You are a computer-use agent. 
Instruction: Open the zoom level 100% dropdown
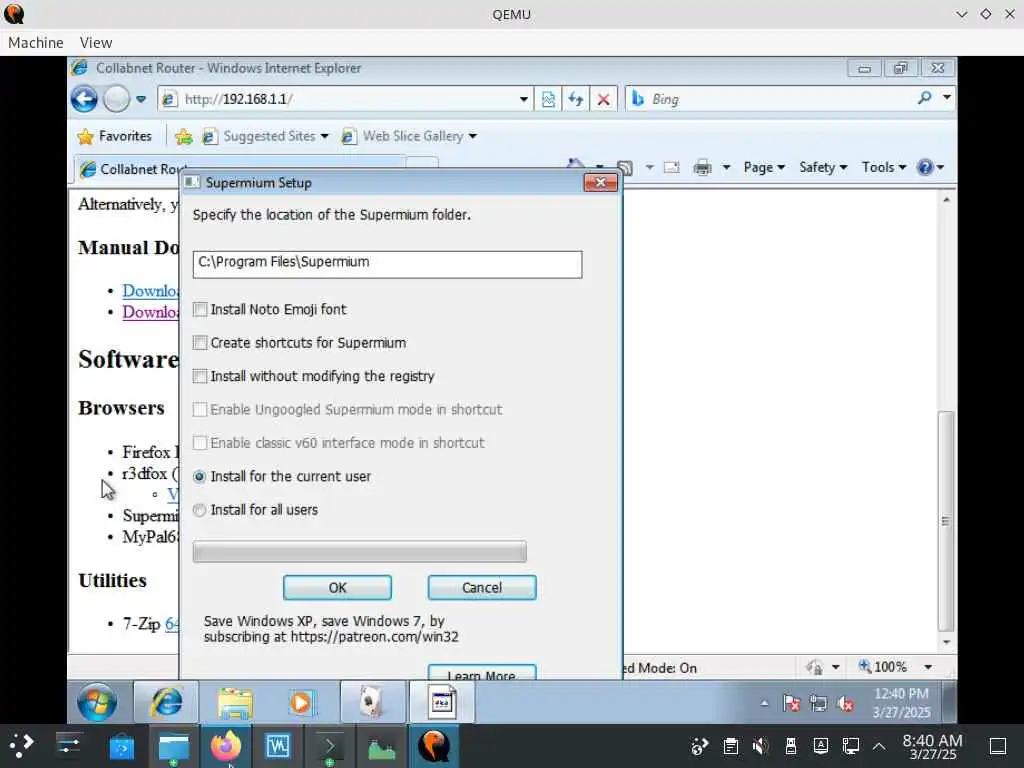[928, 667]
